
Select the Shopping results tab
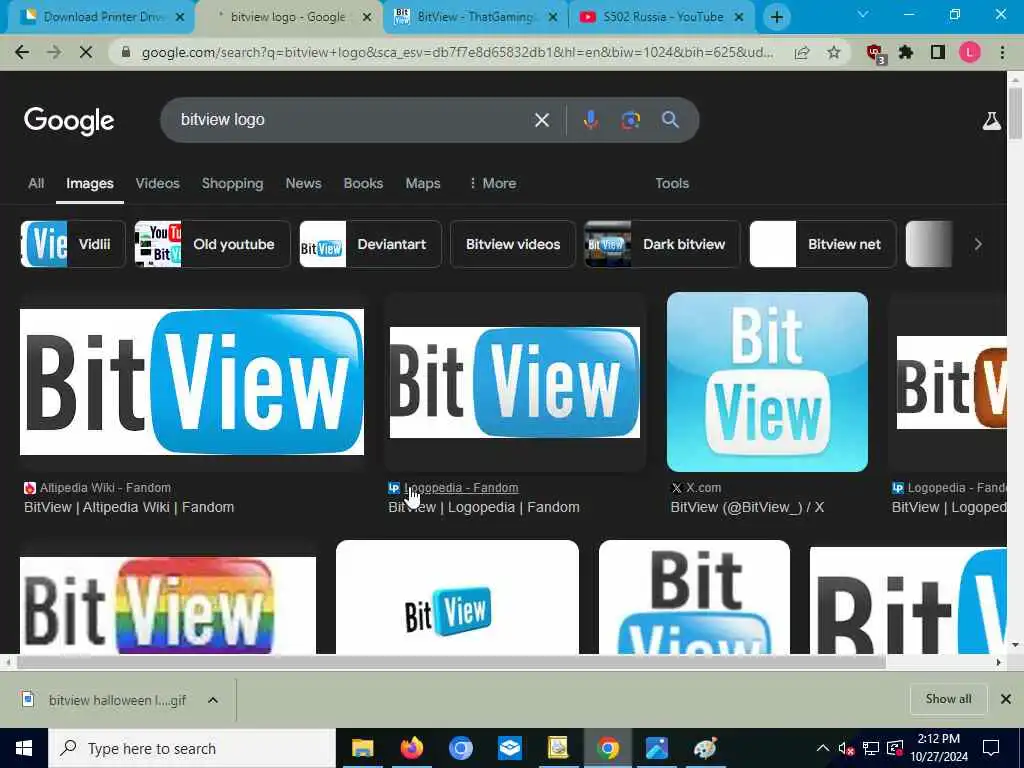click(232, 184)
